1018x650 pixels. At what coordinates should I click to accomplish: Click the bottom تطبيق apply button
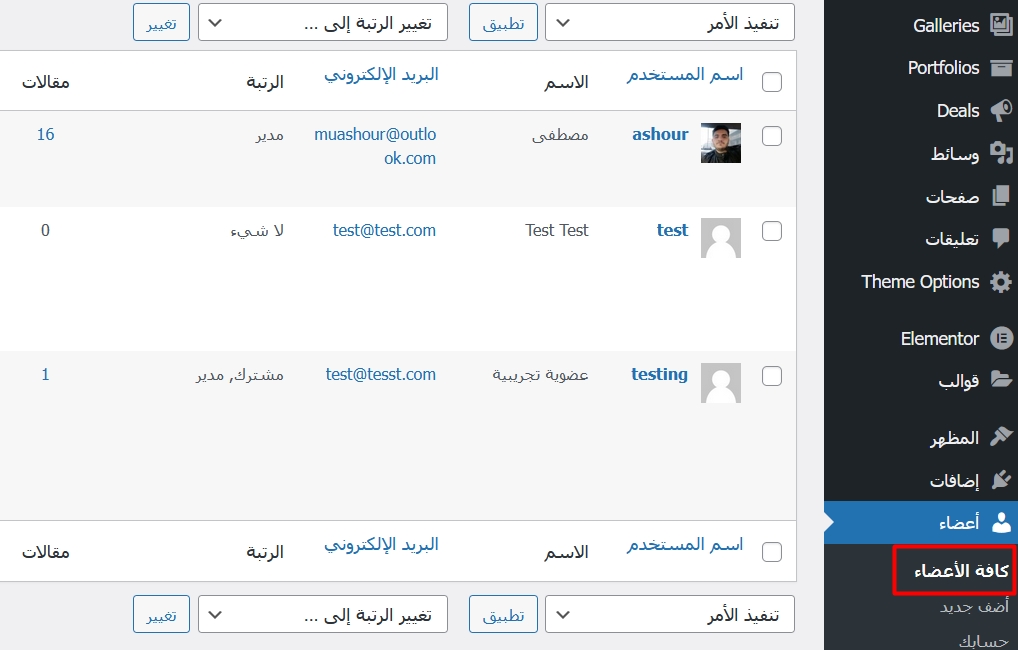[x=503, y=614]
